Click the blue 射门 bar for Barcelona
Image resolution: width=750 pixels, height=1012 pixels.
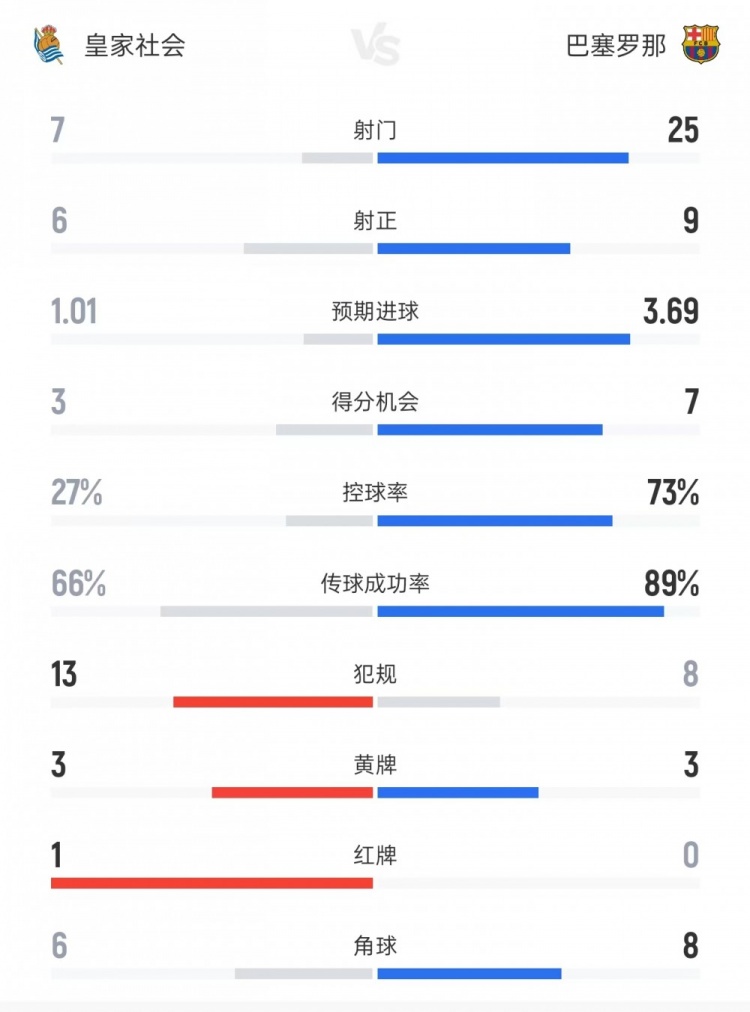[503, 158]
